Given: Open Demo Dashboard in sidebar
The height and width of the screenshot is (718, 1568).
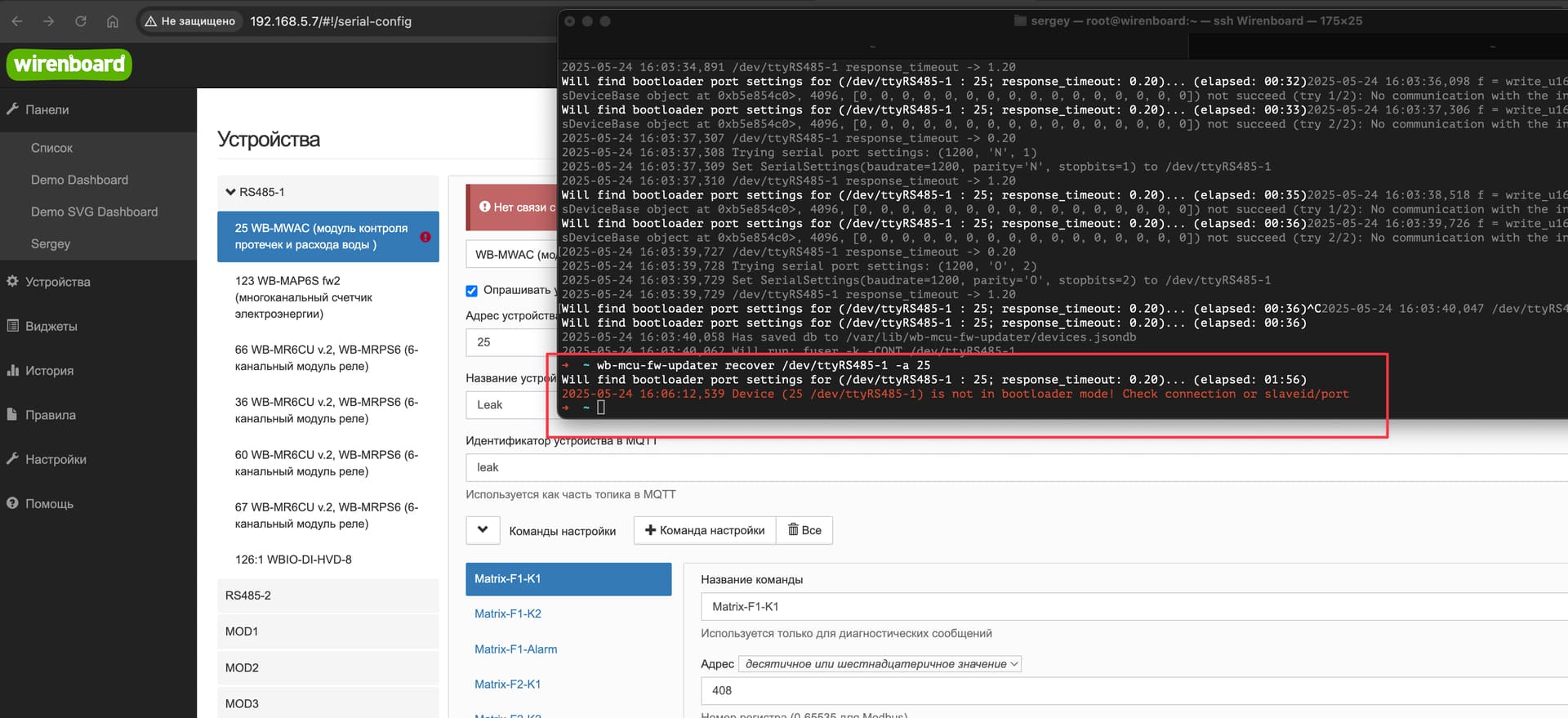Looking at the screenshot, I should [79, 180].
